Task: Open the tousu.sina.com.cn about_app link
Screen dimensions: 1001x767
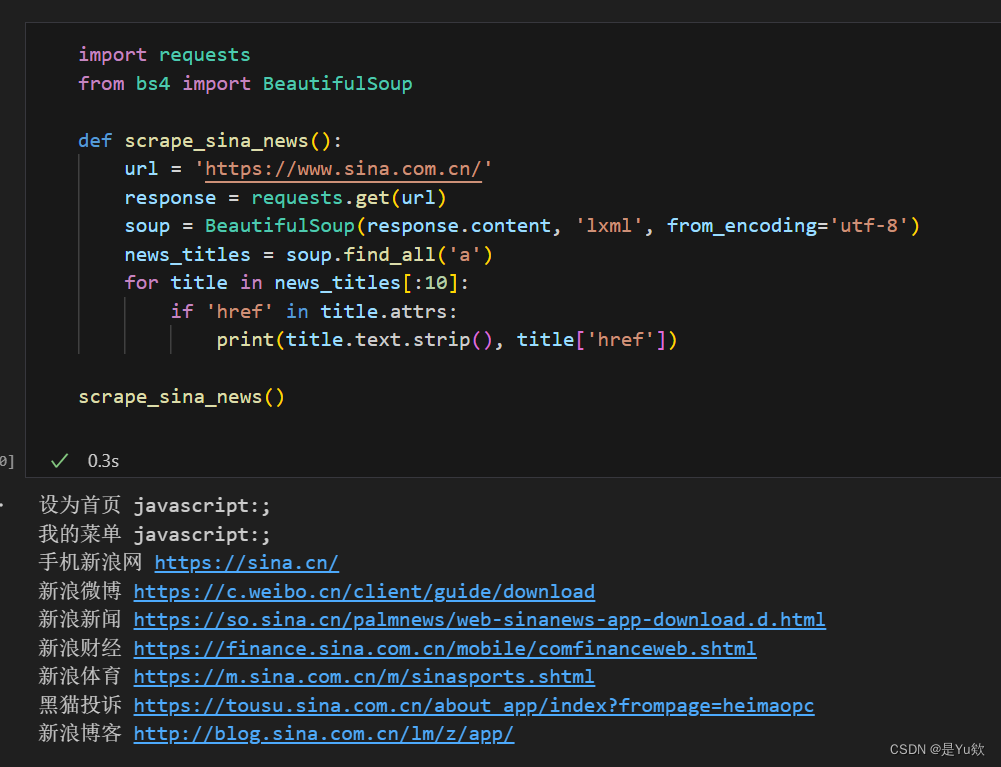Action: click(474, 705)
